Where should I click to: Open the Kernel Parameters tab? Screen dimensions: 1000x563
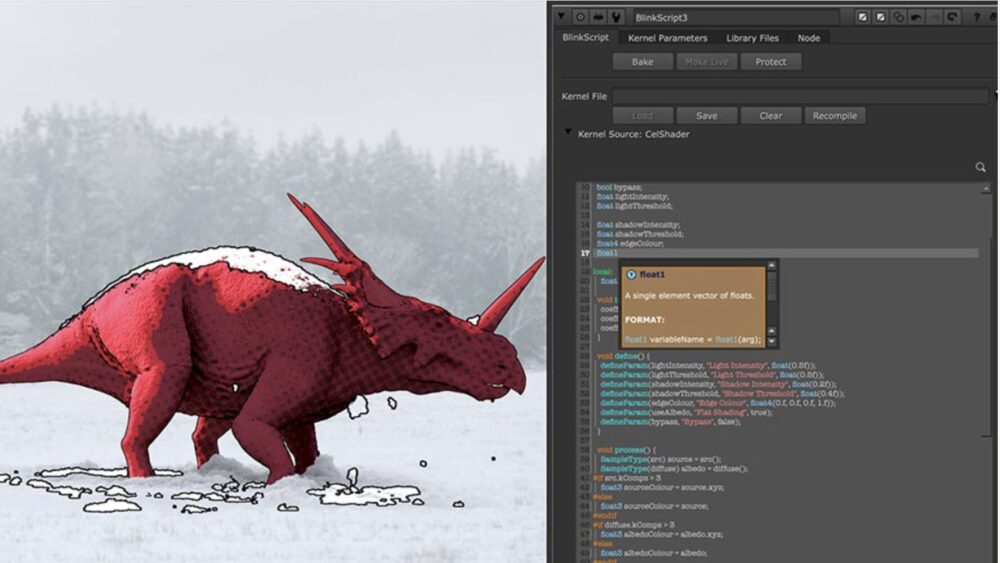[x=667, y=38]
